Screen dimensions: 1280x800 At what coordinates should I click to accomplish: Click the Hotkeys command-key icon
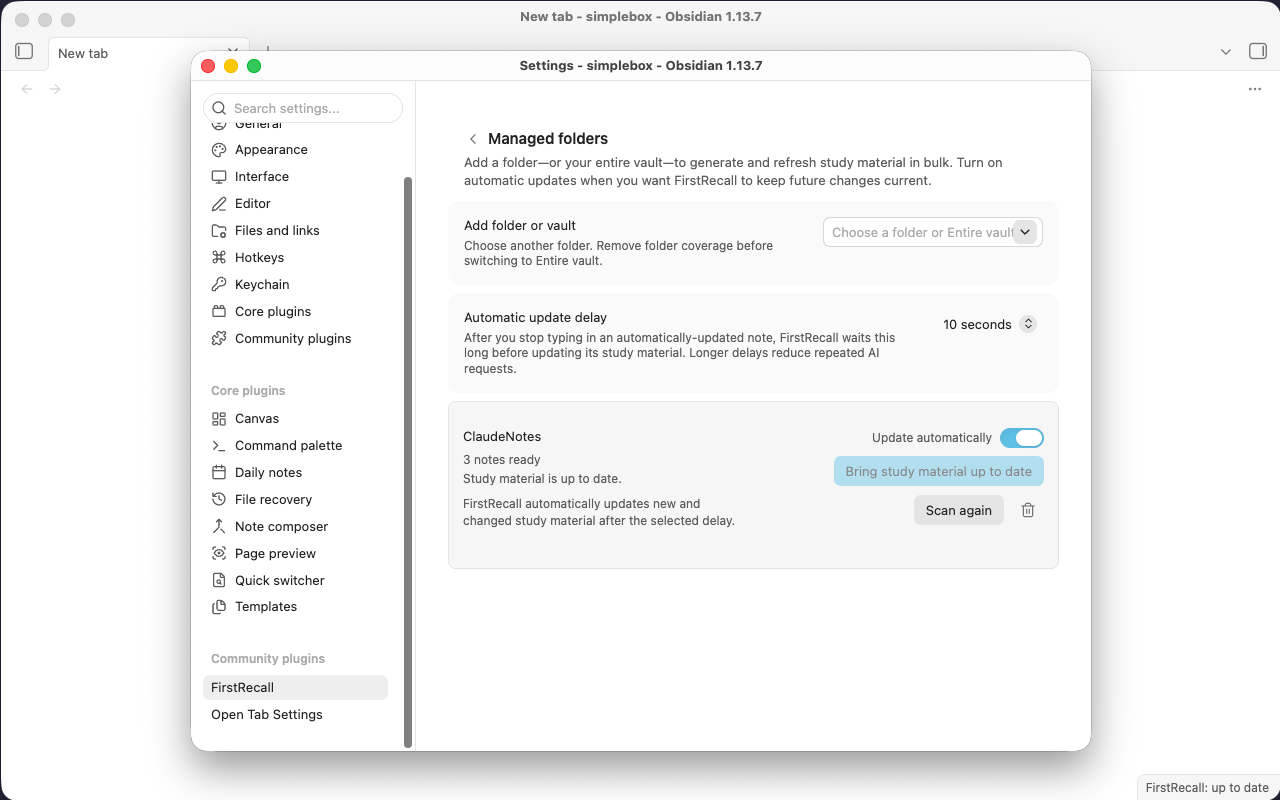tap(219, 258)
